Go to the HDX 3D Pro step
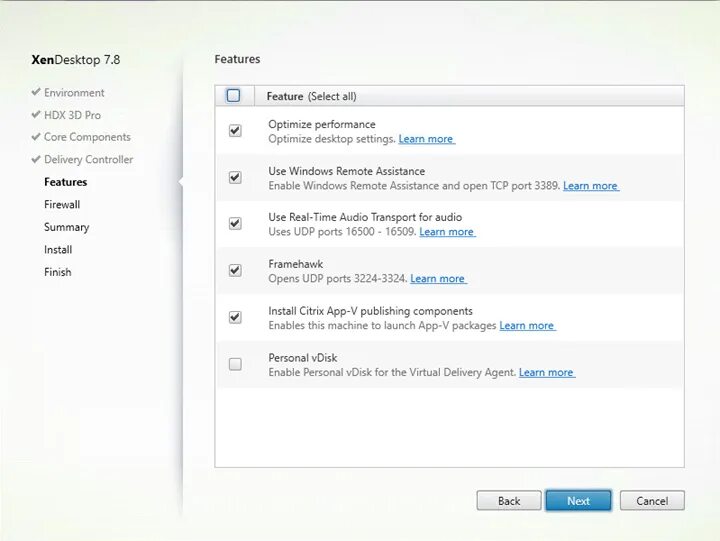Image resolution: width=720 pixels, height=541 pixels. tap(72, 115)
